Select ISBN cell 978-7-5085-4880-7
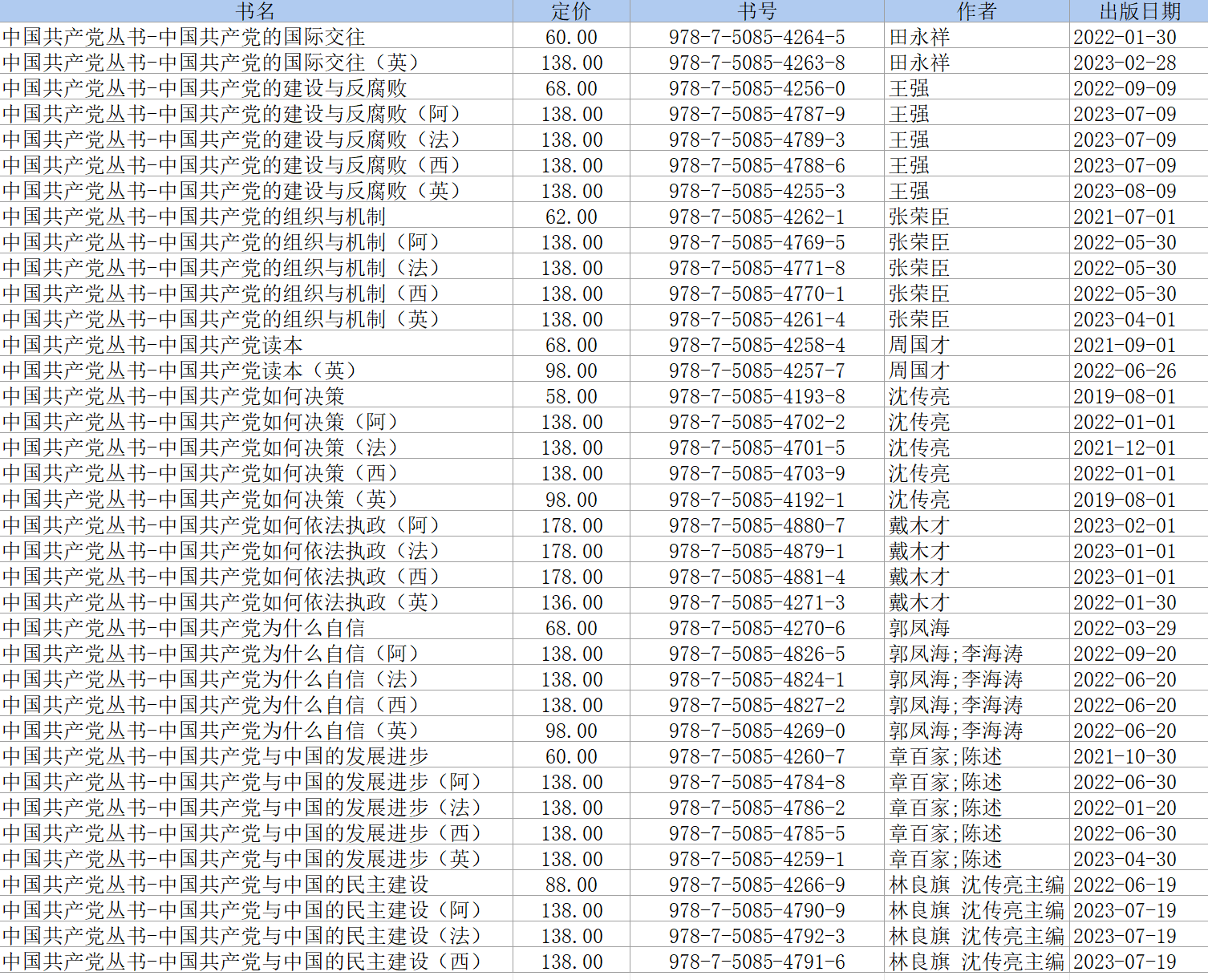Viewport: 1208px width, 980px height. pos(756,525)
